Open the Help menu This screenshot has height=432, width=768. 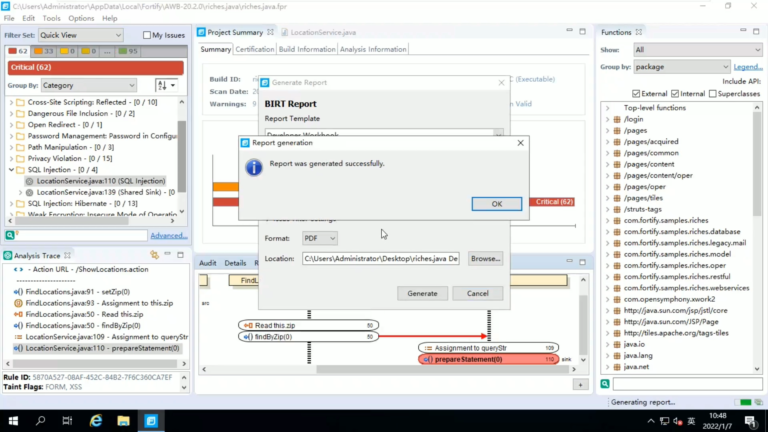tap(110, 18)
